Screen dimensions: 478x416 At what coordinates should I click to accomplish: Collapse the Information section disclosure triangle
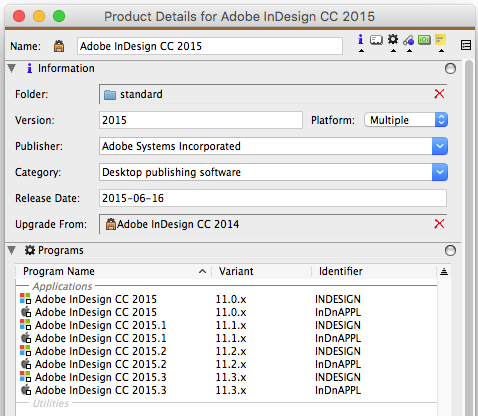[x=12, y=68]
